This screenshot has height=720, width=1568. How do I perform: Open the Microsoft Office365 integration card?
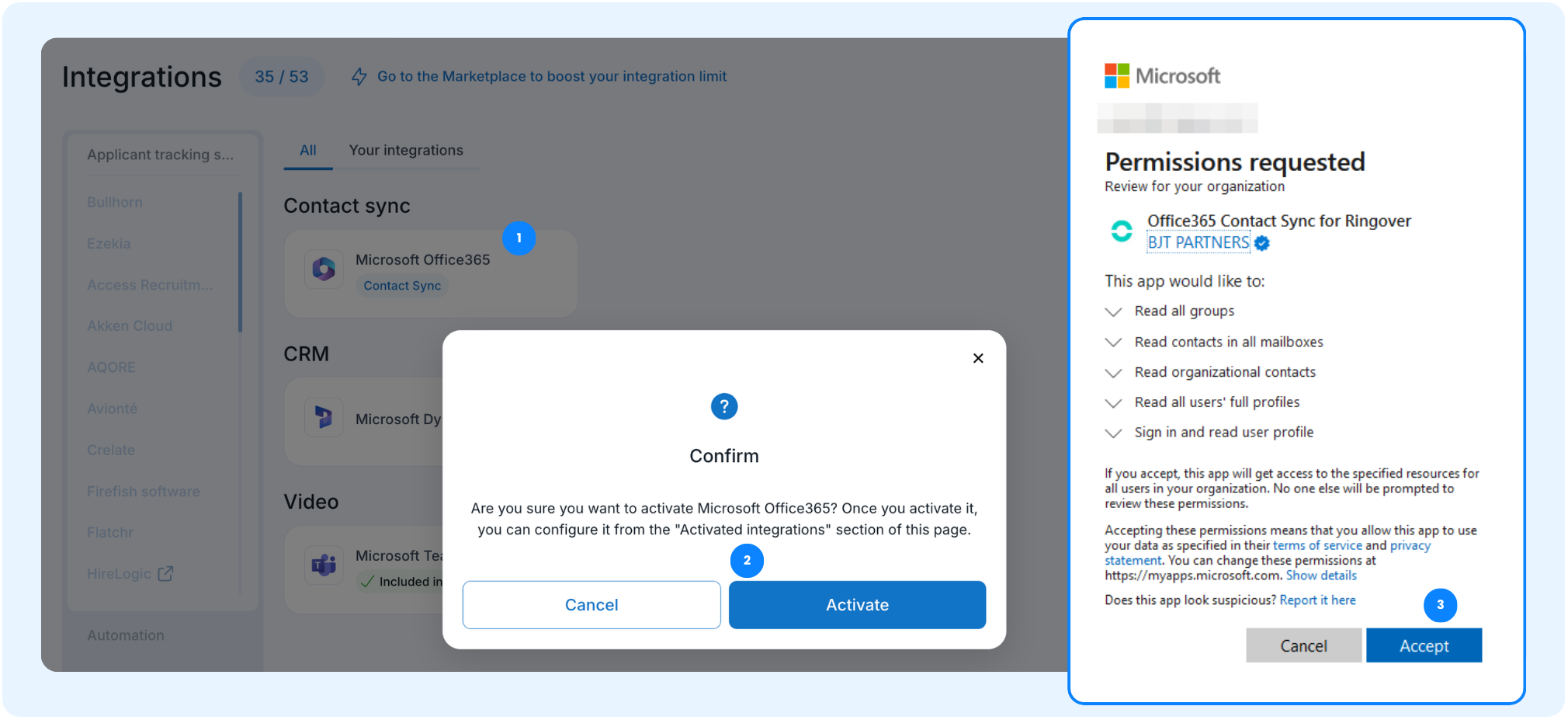tap(431, 273)
